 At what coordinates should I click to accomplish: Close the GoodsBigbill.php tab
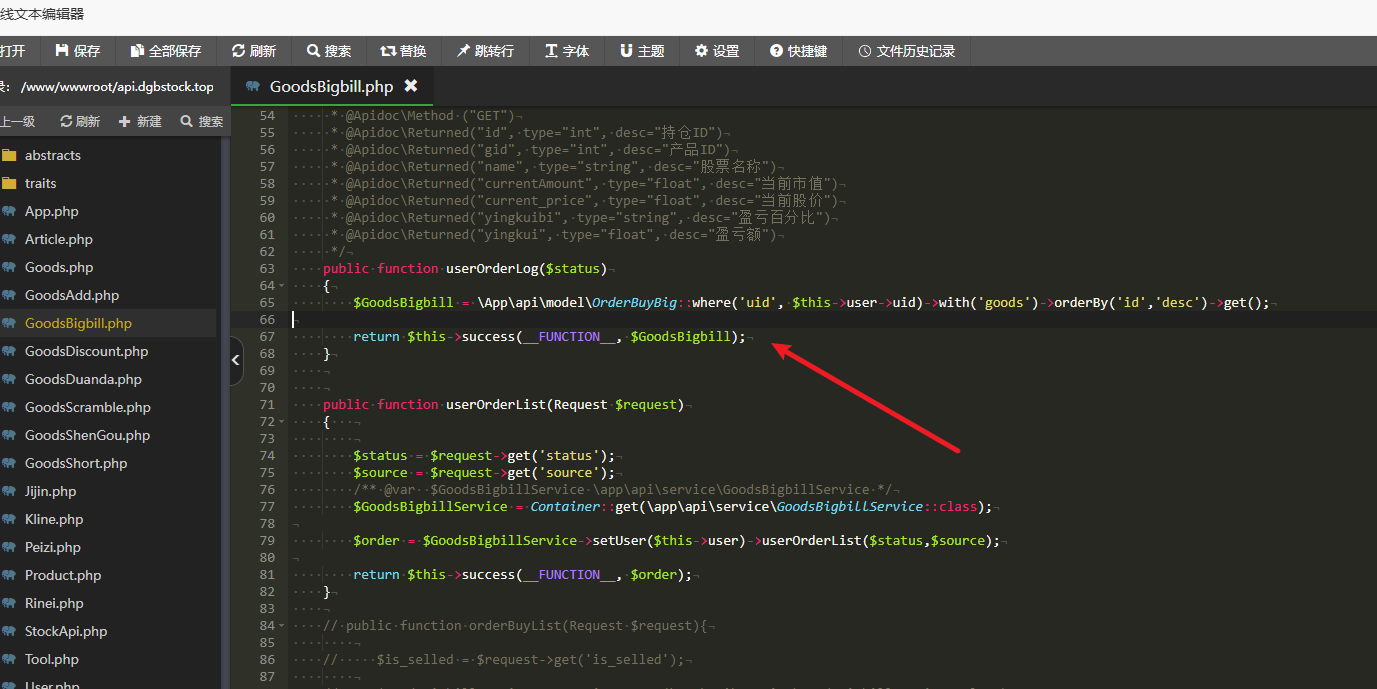[x=410, y=86]
